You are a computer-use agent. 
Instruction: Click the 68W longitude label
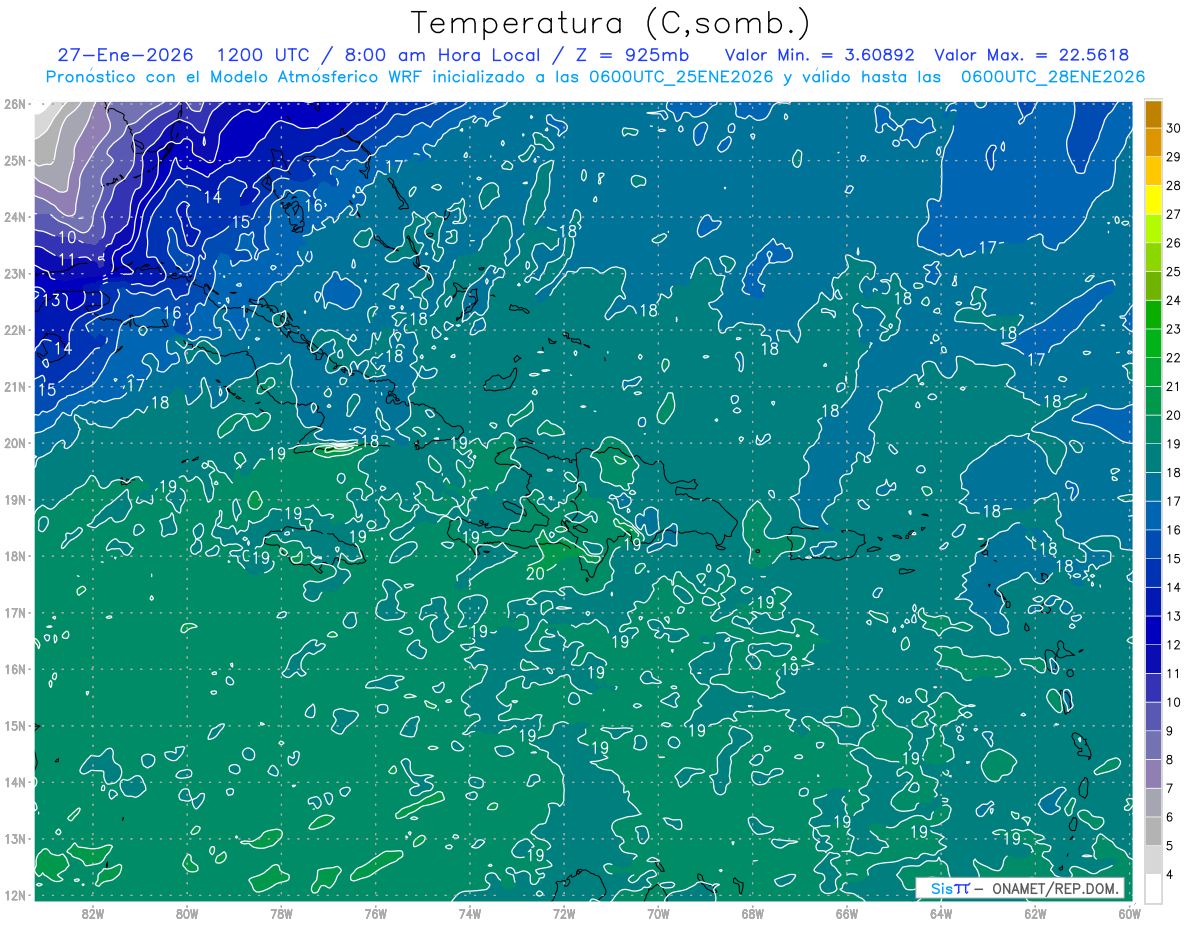pos(752,912)
